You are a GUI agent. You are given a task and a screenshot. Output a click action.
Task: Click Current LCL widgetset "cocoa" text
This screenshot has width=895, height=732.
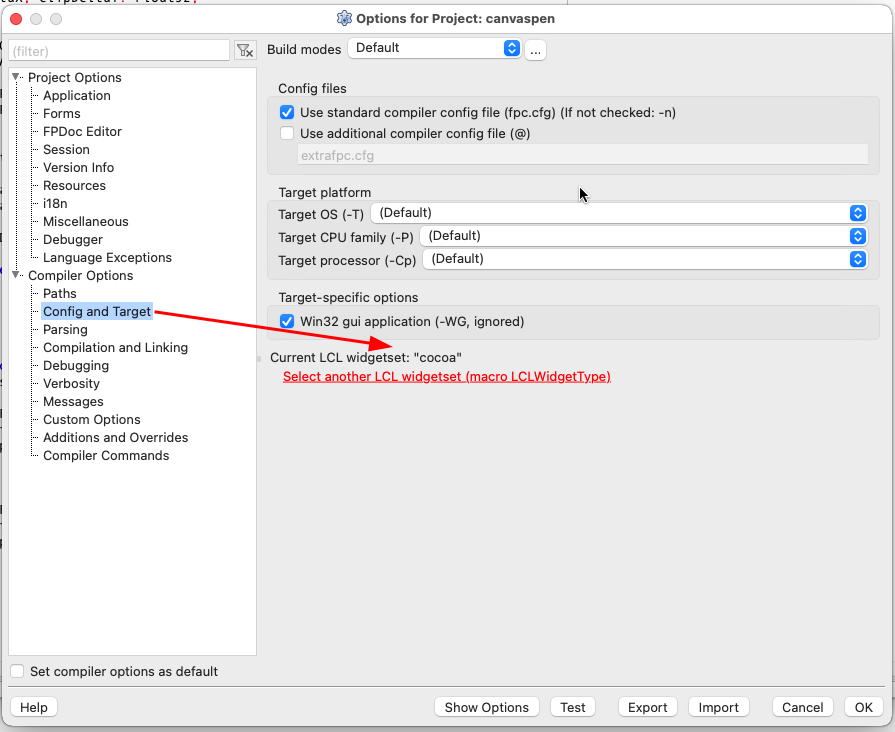point(366,357)
